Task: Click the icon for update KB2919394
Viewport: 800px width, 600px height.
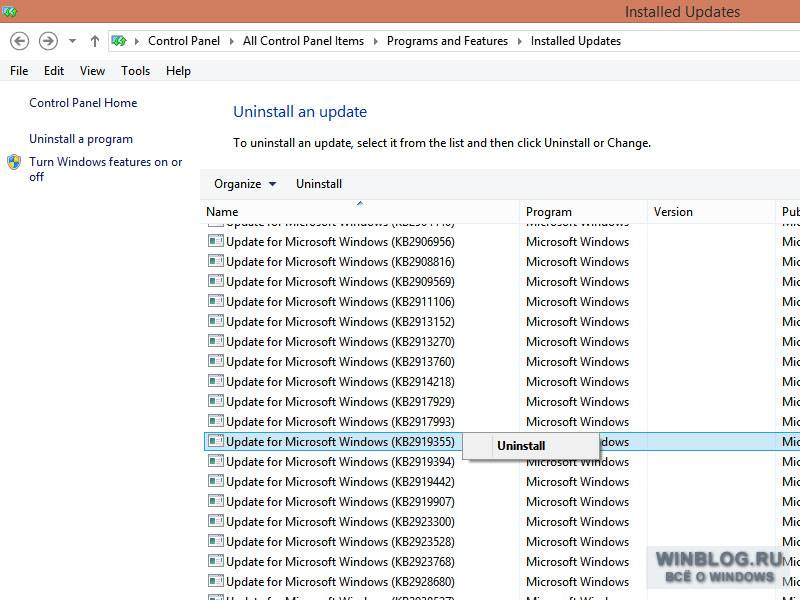Action: [216, 461]
